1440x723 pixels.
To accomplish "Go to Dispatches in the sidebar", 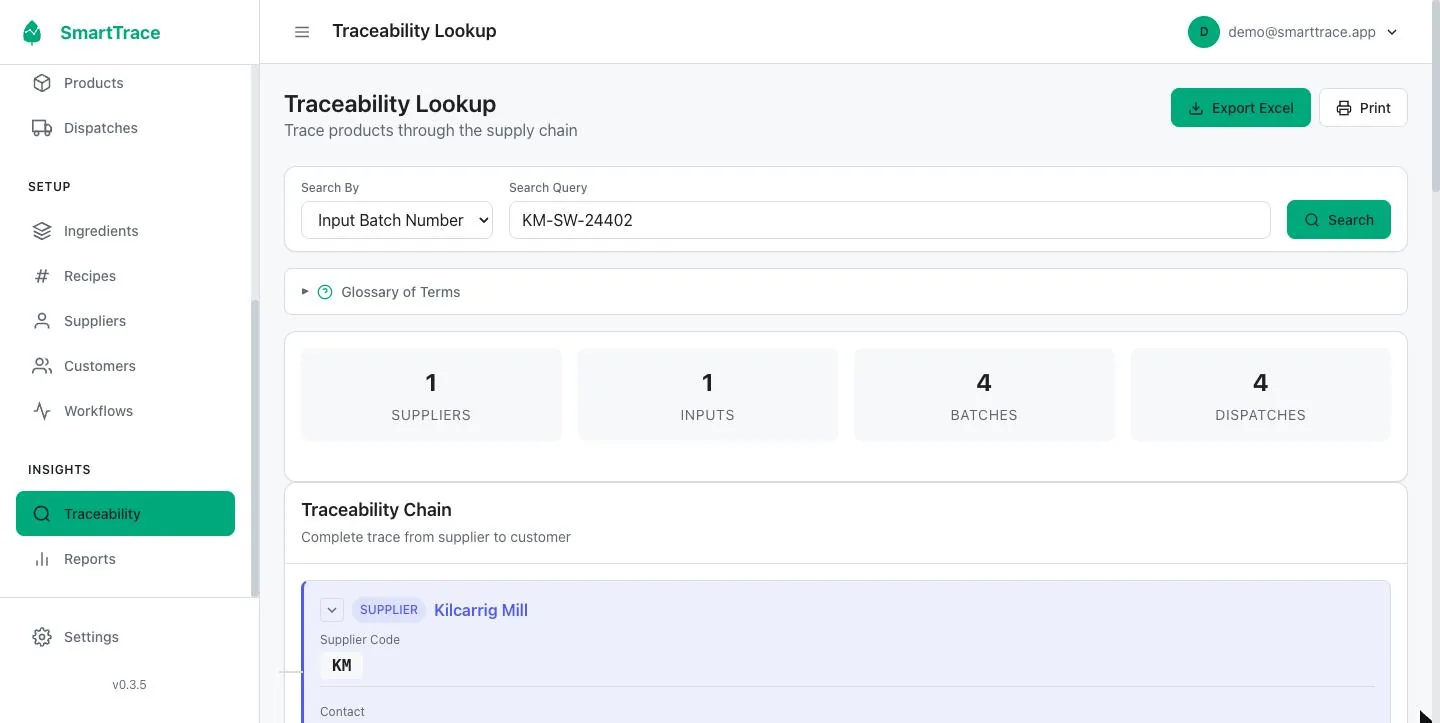I will pos(126,128).
